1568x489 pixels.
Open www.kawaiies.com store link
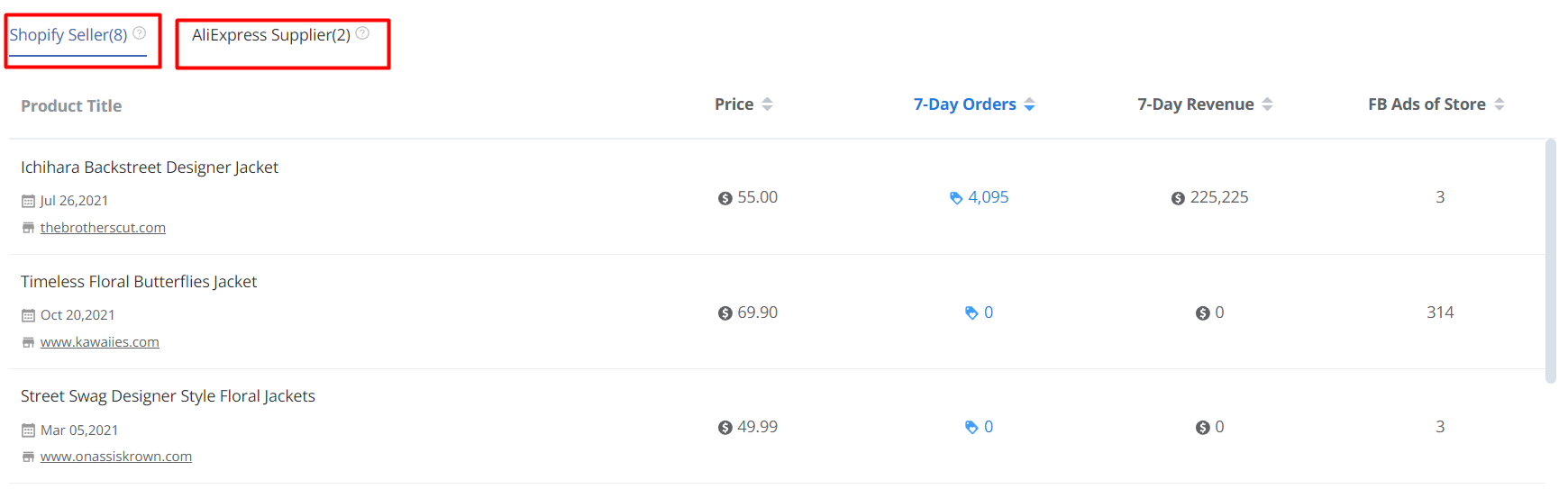pos(100,342)
